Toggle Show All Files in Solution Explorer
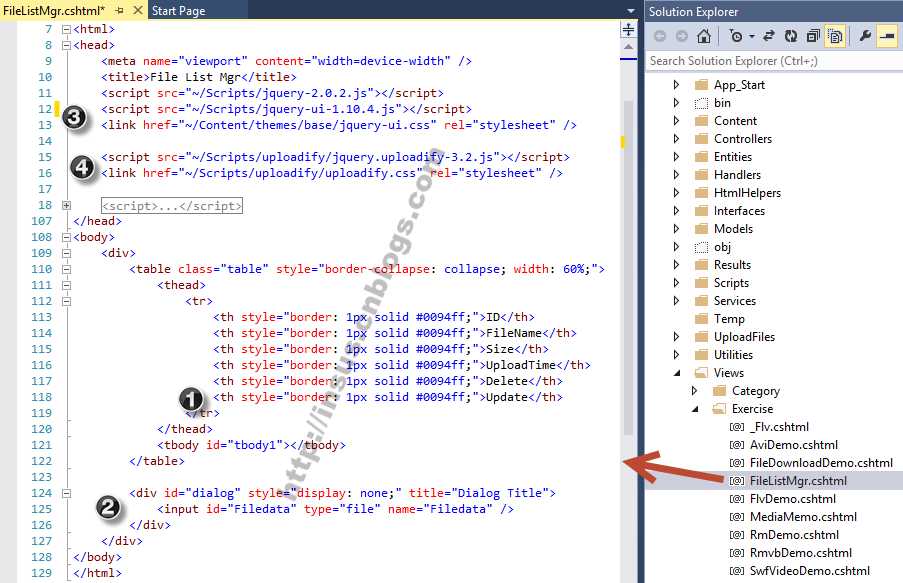This screenshot has width=903, height=583. (x=835, y=36)
